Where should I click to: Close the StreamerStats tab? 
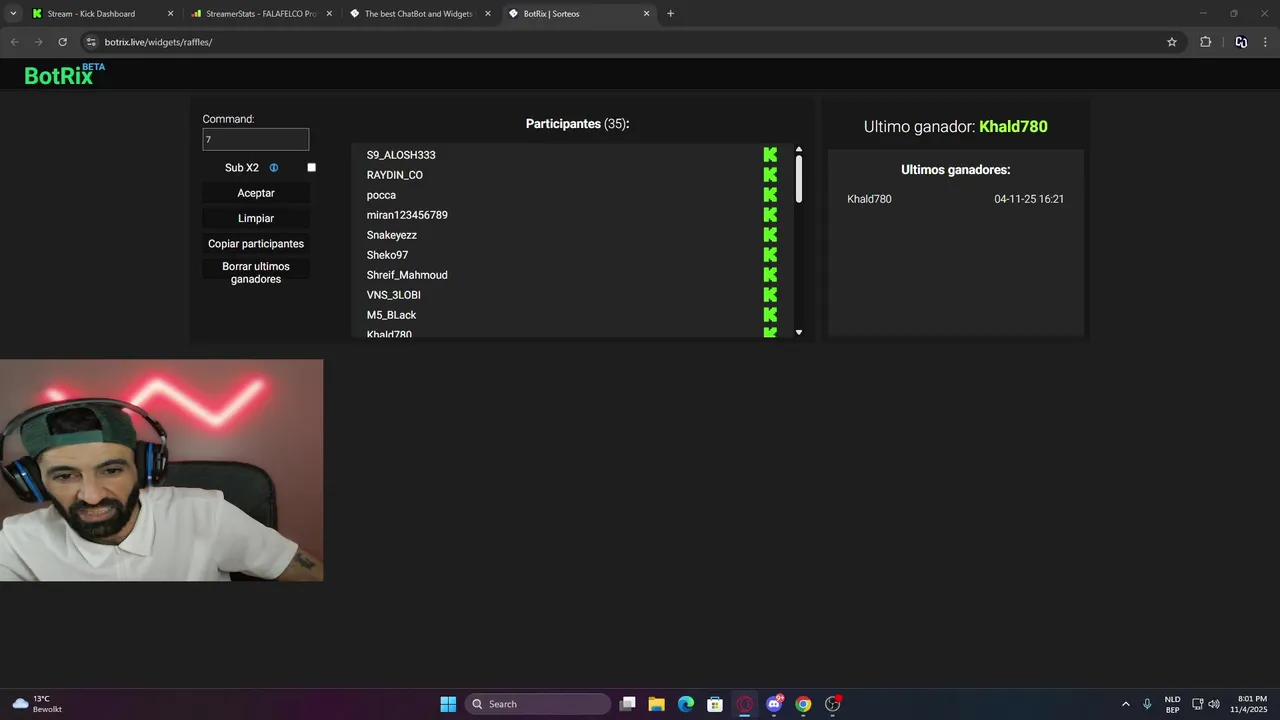[329, 14]
